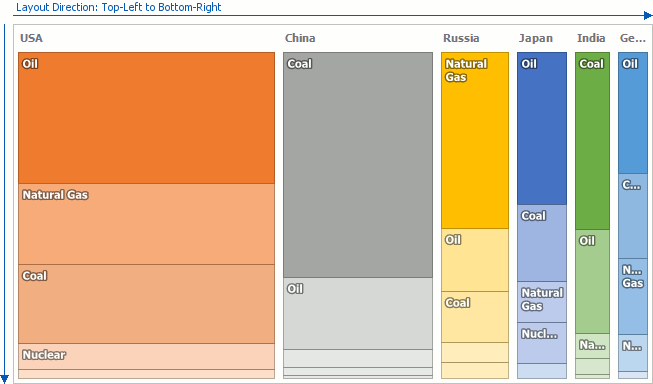Click China's Oil tile
Viewport: 653px width, 384px height.
click(x=358, y=314)
